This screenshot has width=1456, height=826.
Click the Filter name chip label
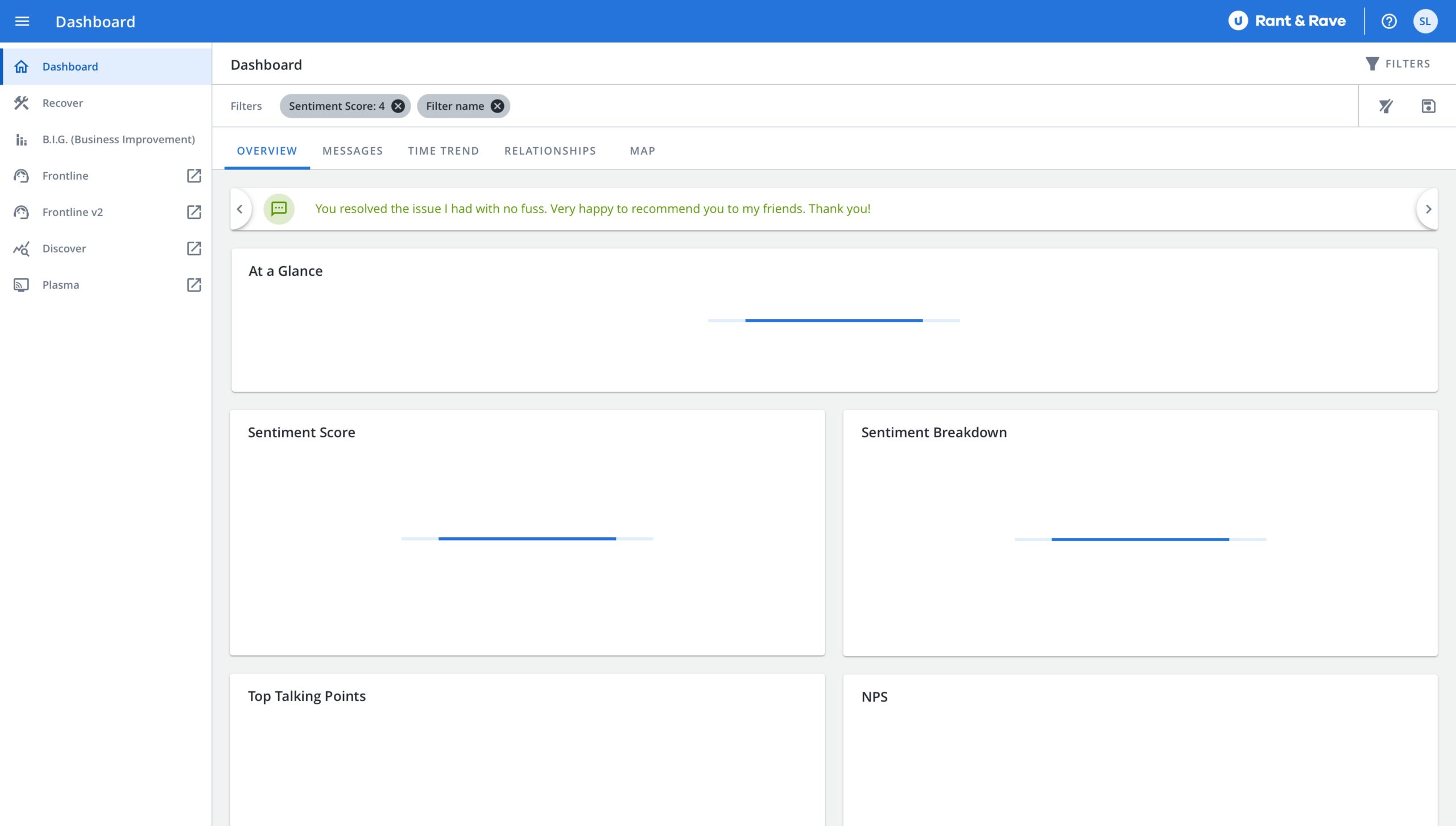coord(455,106)
